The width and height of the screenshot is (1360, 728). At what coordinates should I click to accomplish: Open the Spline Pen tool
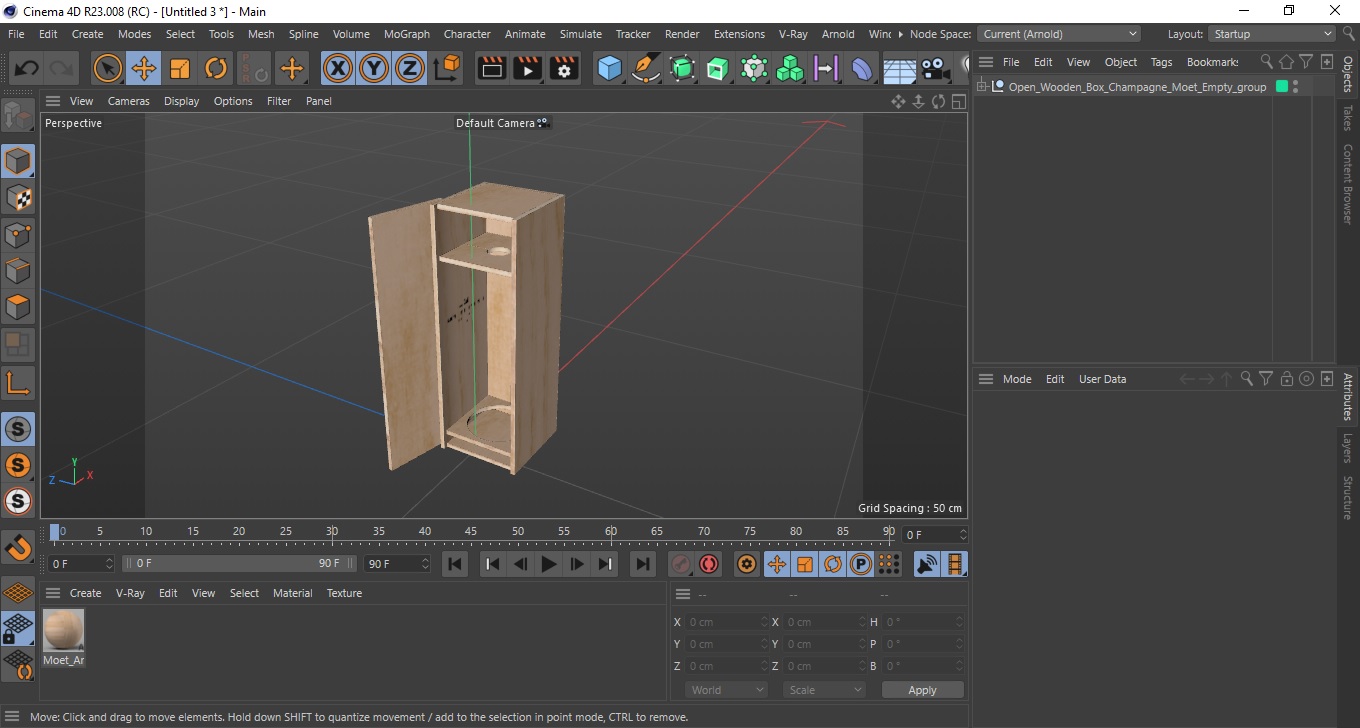[x=646, y=69]
